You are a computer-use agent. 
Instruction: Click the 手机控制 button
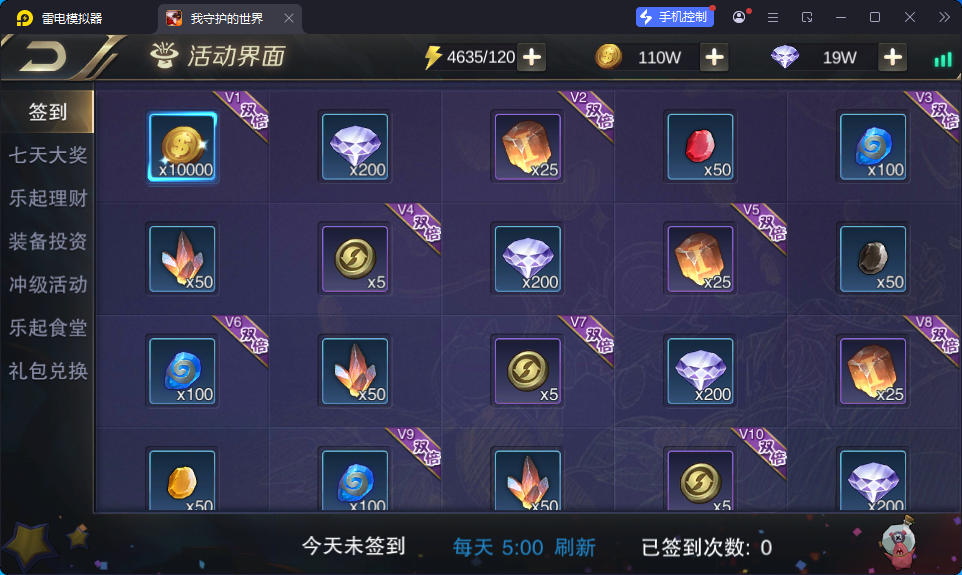674,17
